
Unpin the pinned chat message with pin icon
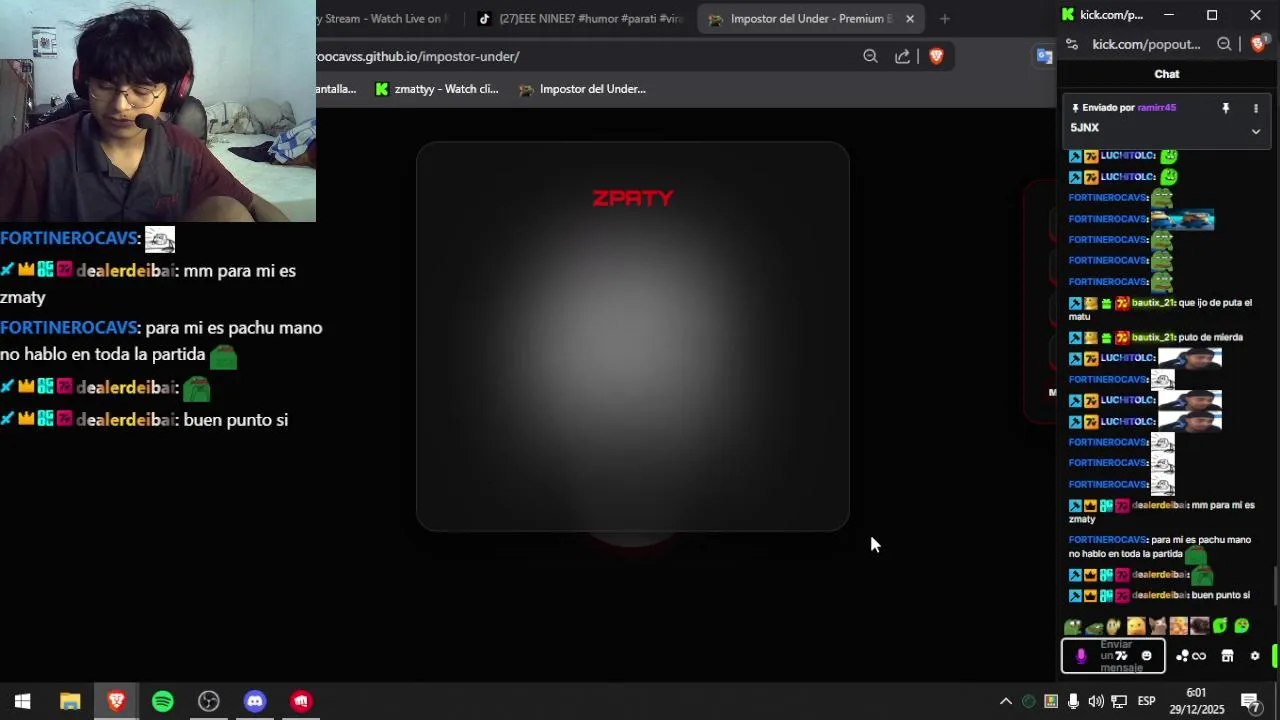(1225, 108)
